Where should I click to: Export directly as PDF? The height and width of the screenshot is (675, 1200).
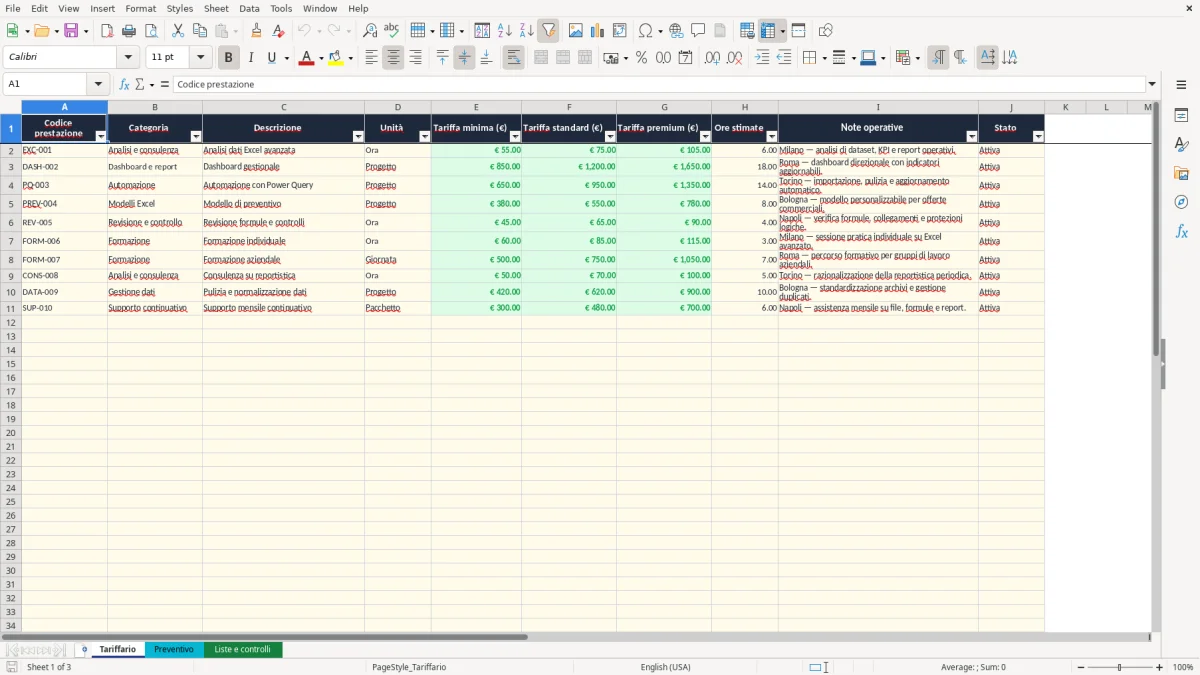coord(107,31)
